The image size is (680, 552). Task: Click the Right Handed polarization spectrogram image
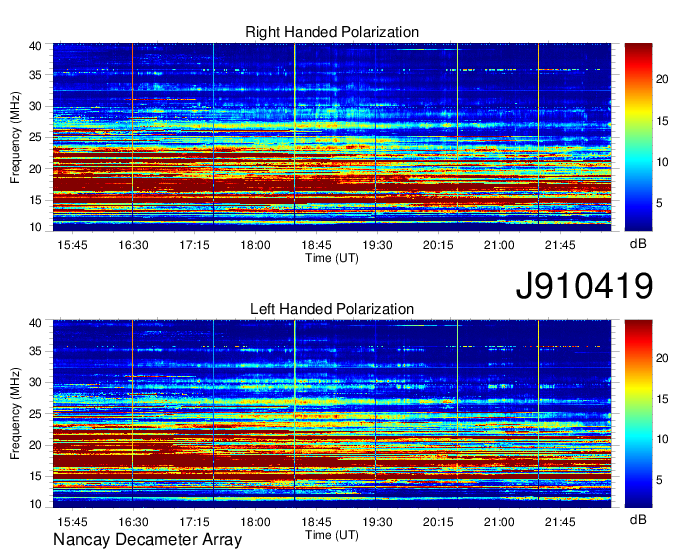coord(332,137)
